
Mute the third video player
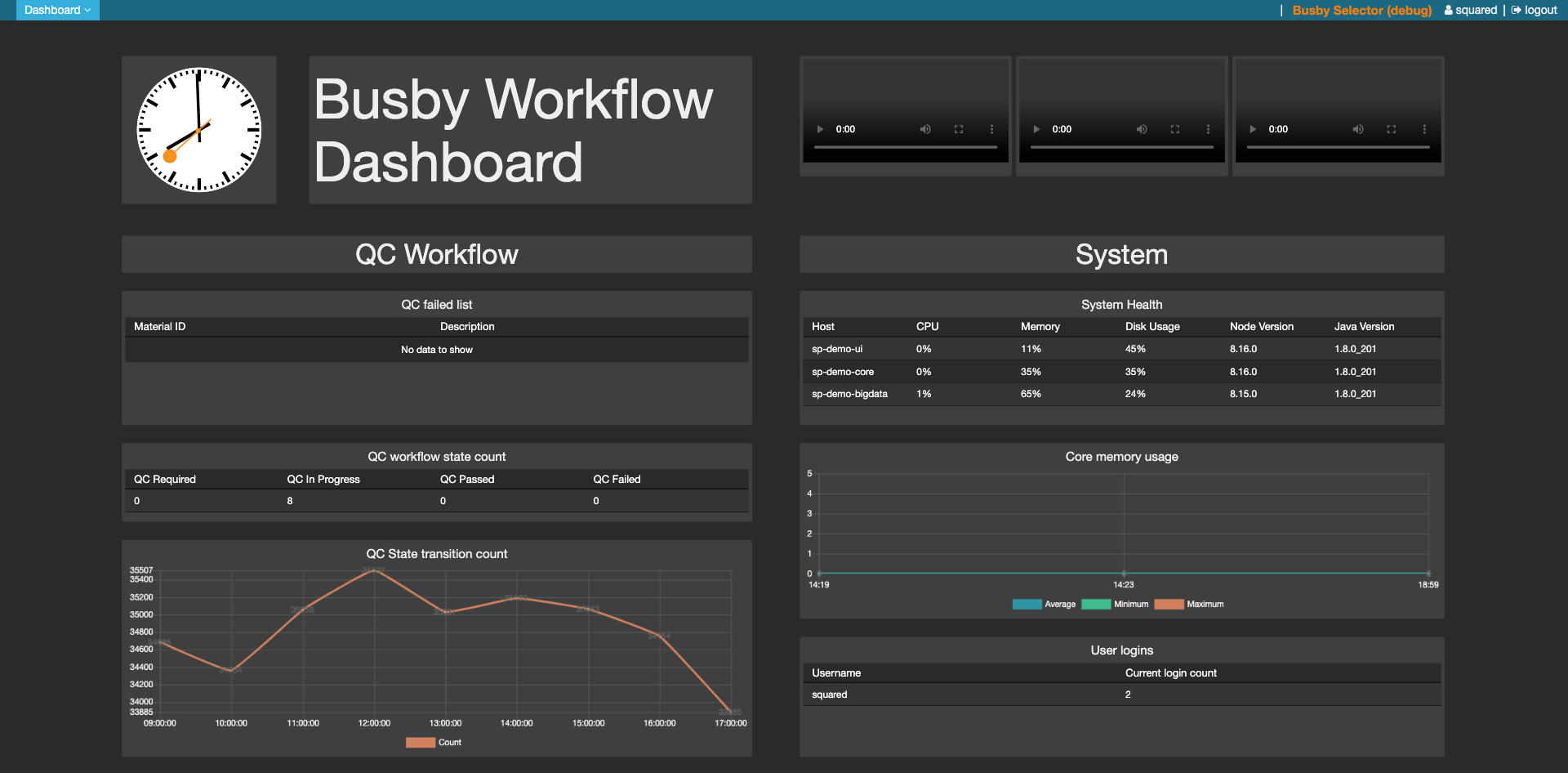tap(1358, 129)
